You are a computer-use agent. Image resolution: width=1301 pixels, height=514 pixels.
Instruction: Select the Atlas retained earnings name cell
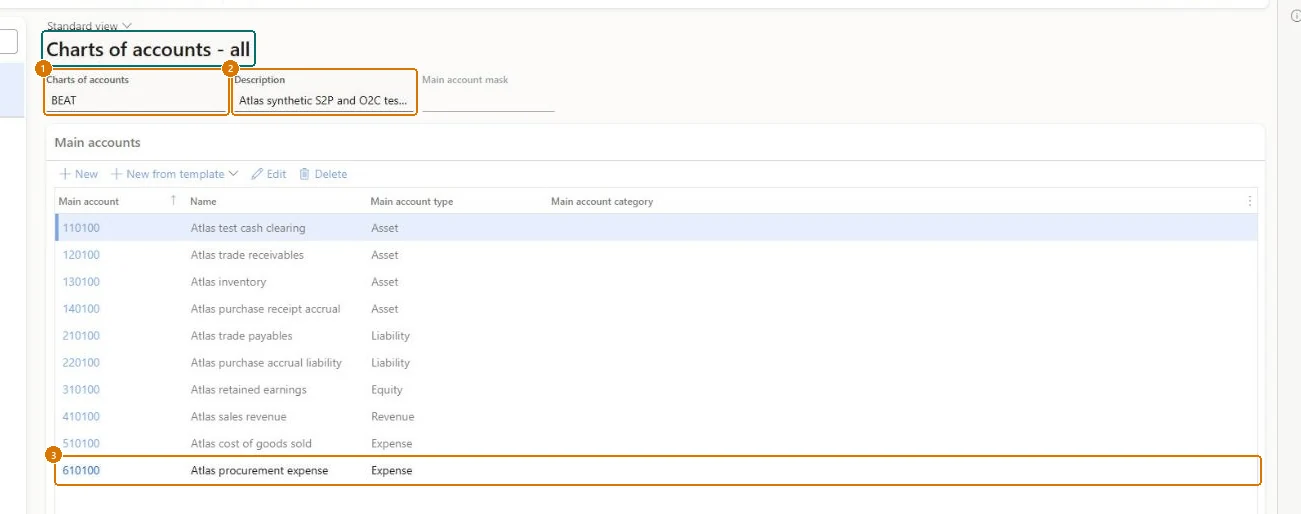point(248,390)
